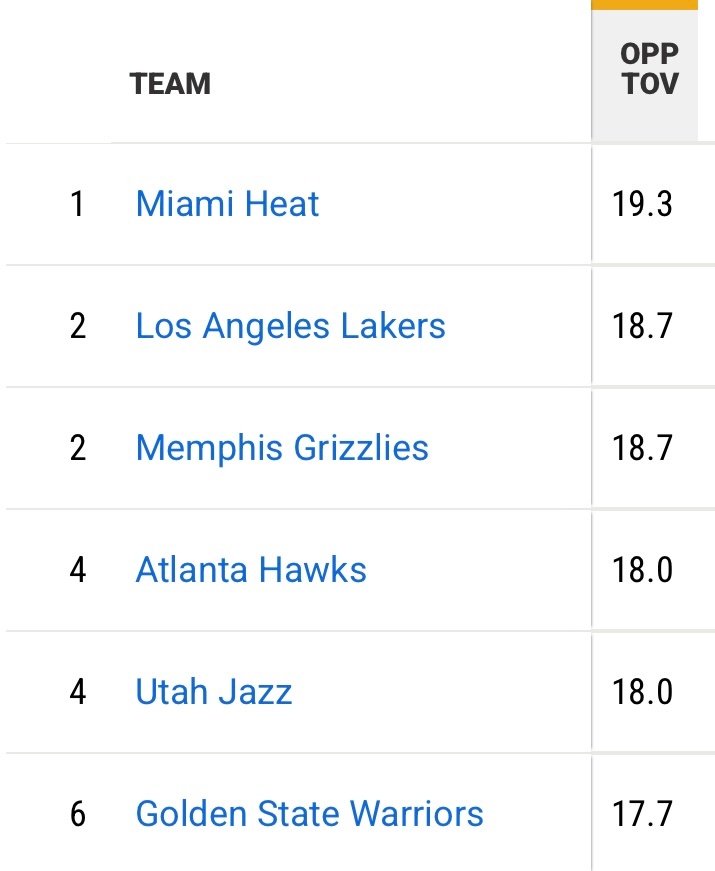Open the Miami Heat team link
This screenshot has width=715, height=871.
[x=227, y=204]
